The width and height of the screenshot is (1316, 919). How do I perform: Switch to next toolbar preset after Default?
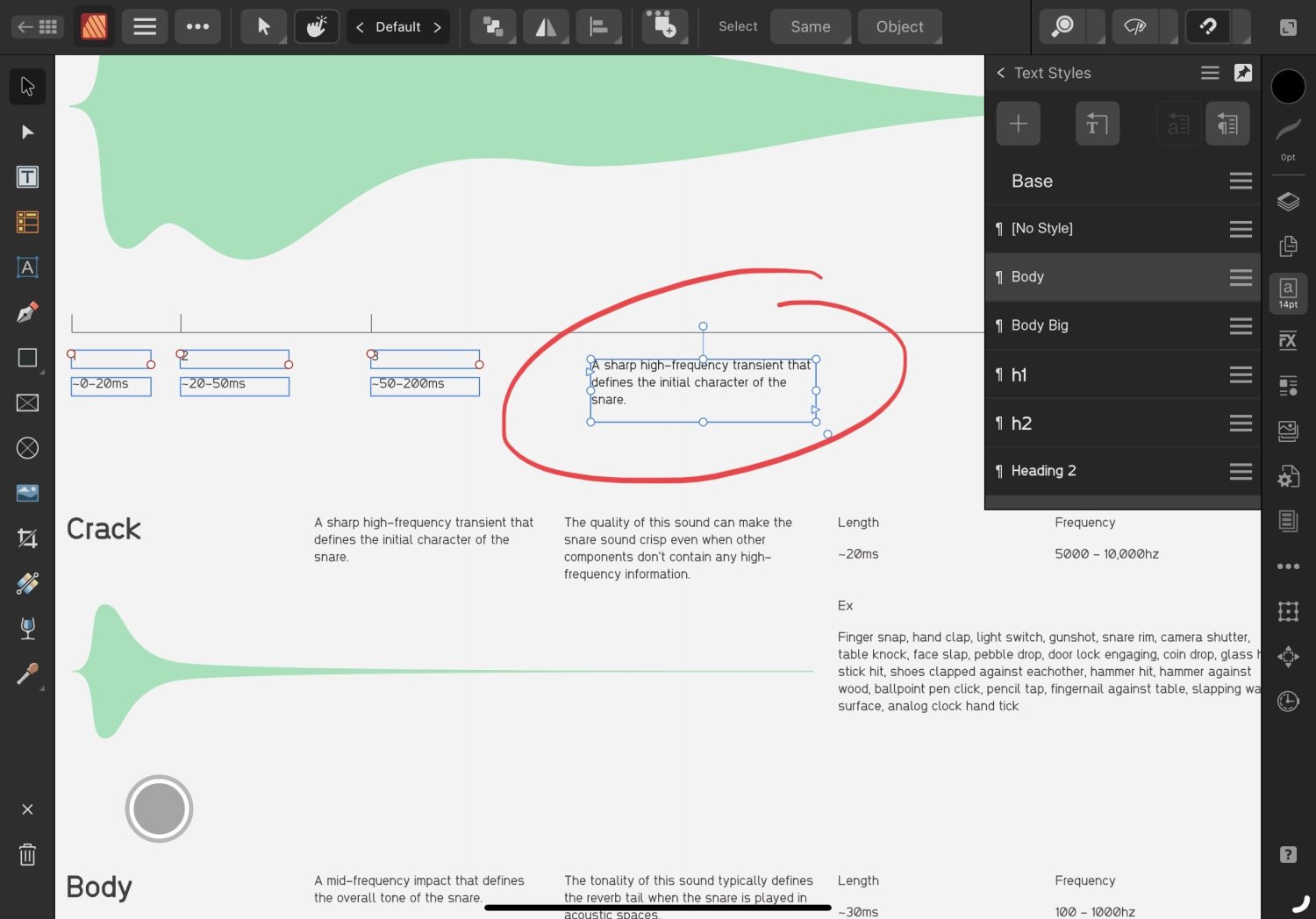tap(438, 27)
